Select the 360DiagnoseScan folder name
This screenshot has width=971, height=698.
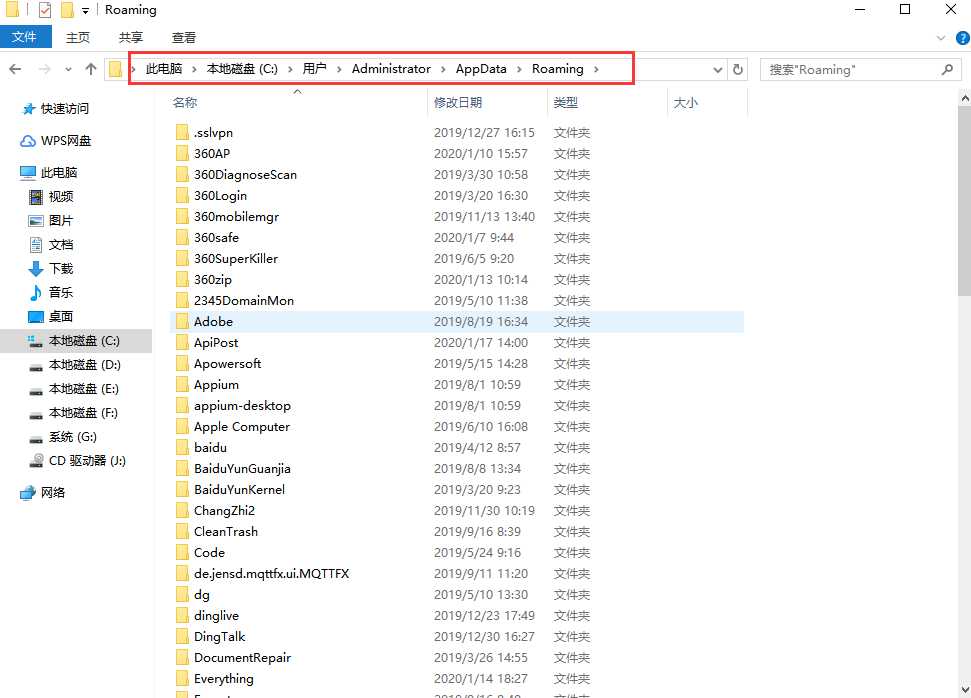pyautogui.click(x=245, y=175)
